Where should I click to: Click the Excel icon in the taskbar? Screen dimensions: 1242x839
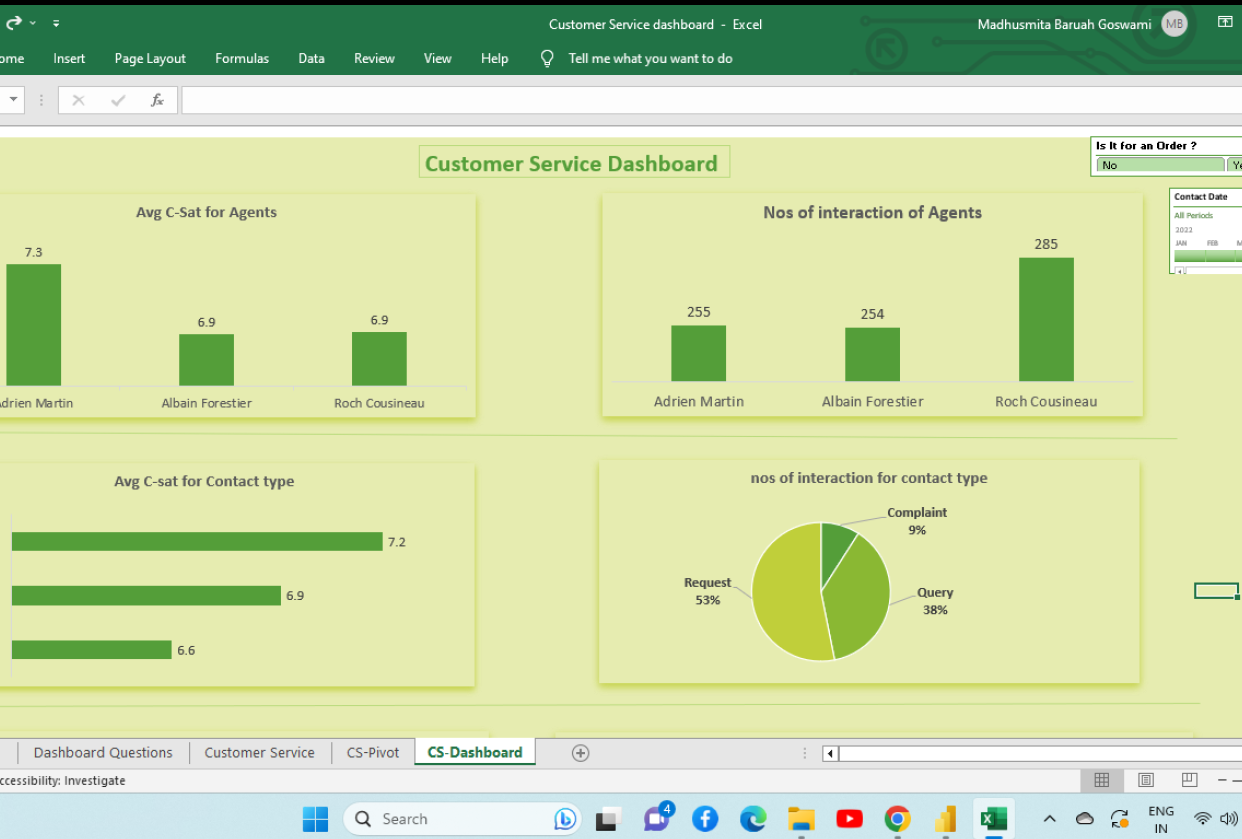click(x=993, y=819)
